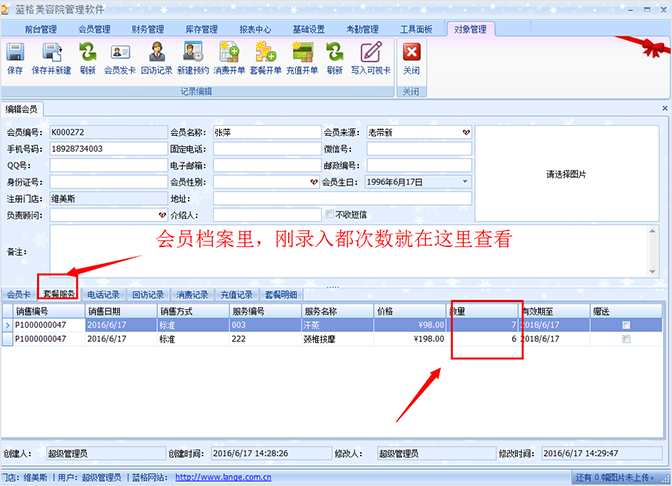Switch to the 消费记录 tab
The image size is (672, 486).
193,295
